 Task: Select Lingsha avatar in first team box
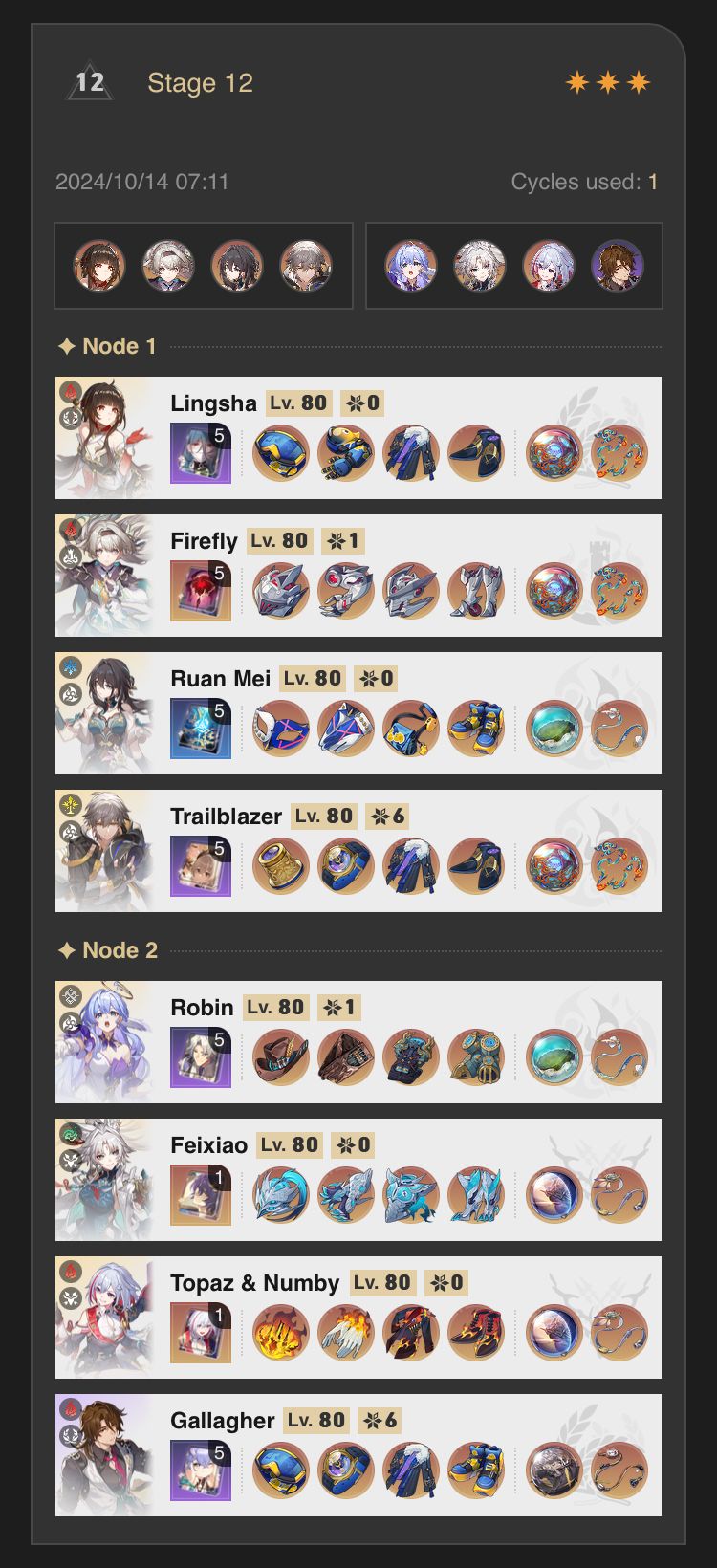99,266
